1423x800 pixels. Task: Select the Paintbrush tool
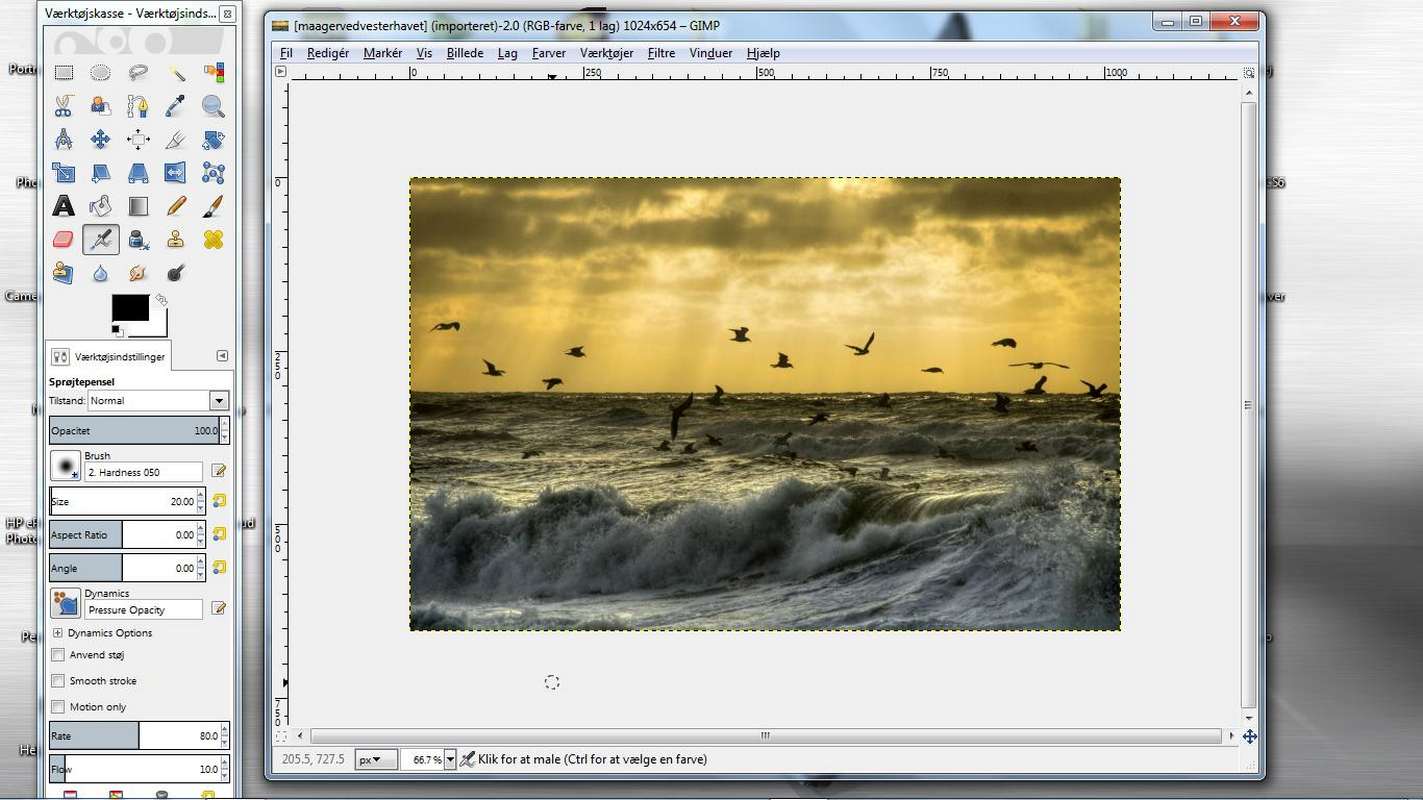[212, 206]
